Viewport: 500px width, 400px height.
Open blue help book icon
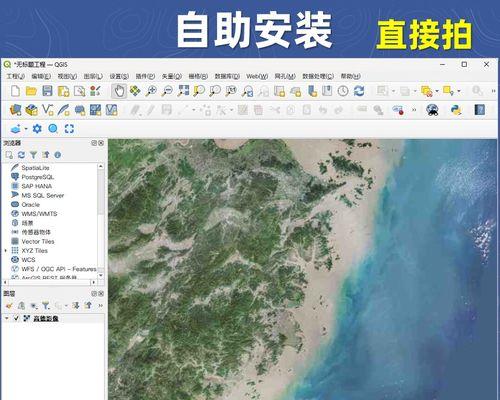[x=479, y=110]
